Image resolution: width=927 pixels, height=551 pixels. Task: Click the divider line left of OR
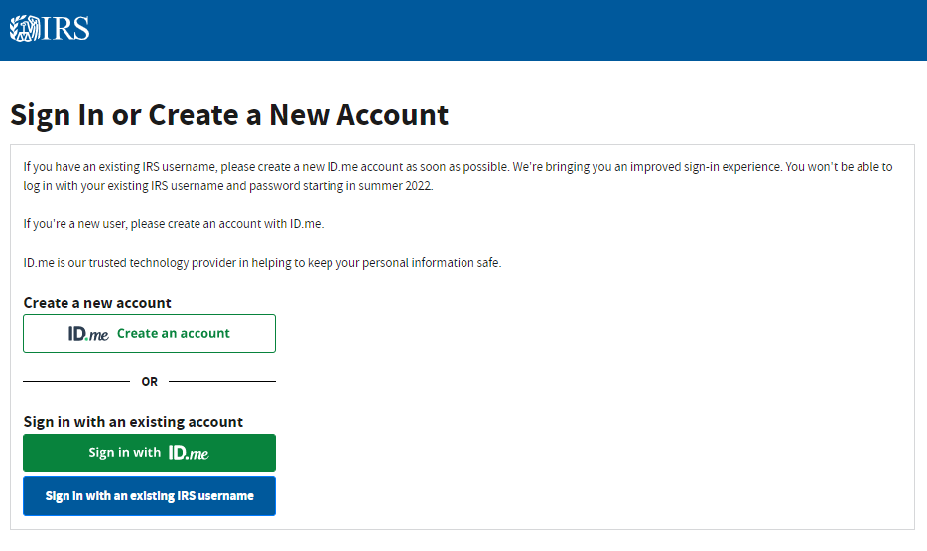pos(76,381)
